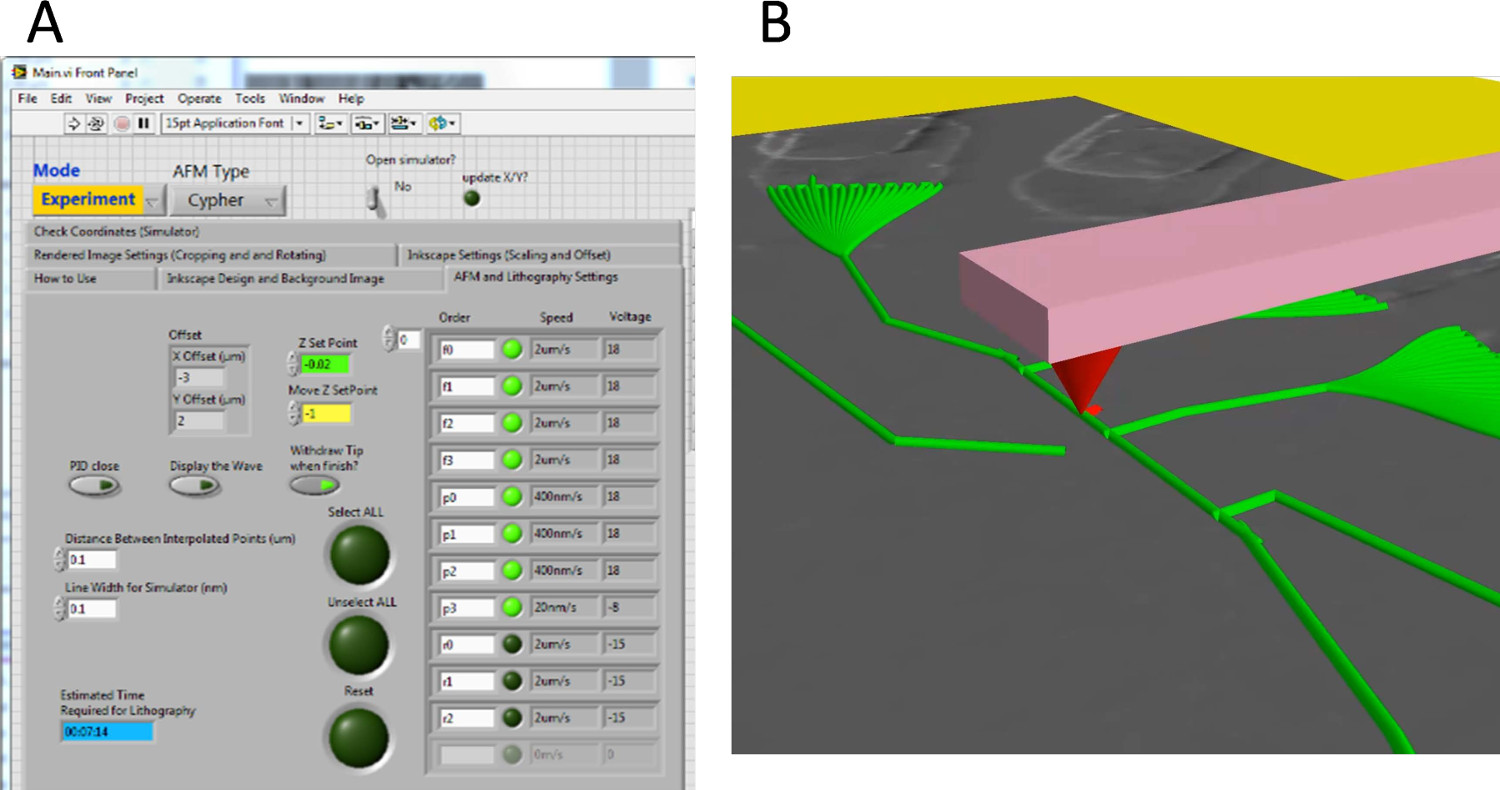1500x790 pixels.
Task: Click the 400nm/s speed for p0
Action: (562, 497)
